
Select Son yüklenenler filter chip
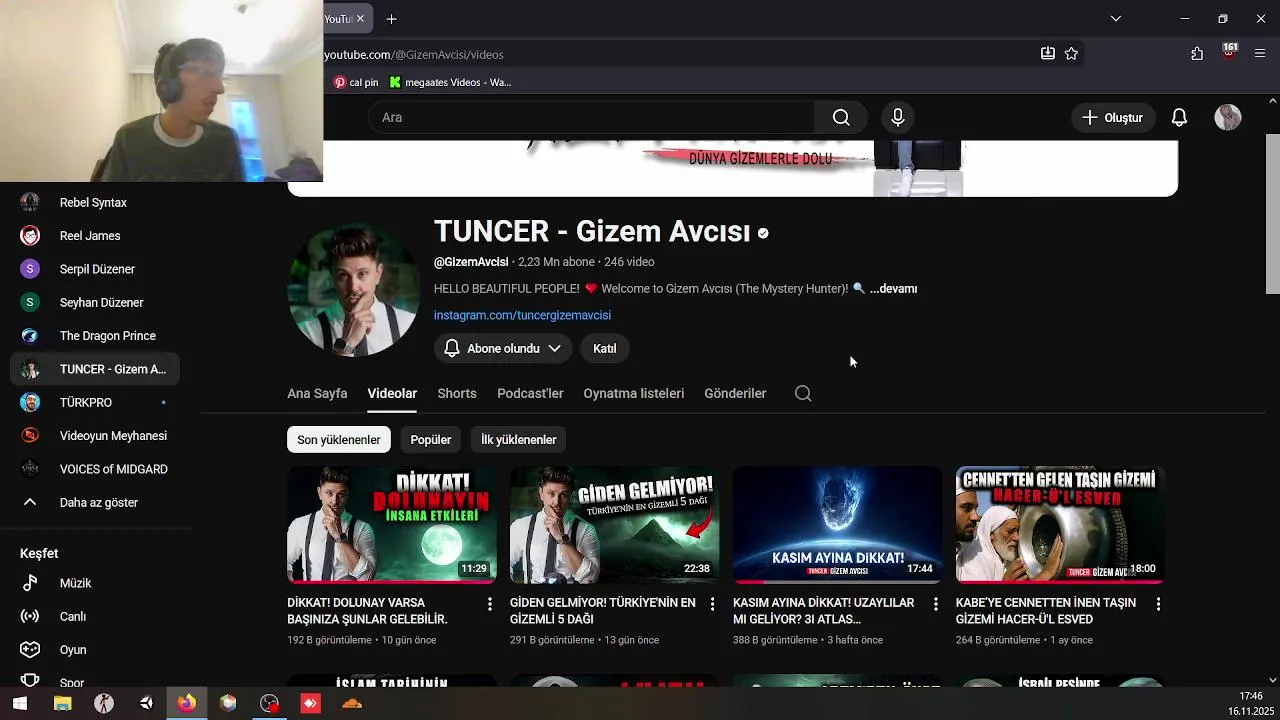point(339,440)
